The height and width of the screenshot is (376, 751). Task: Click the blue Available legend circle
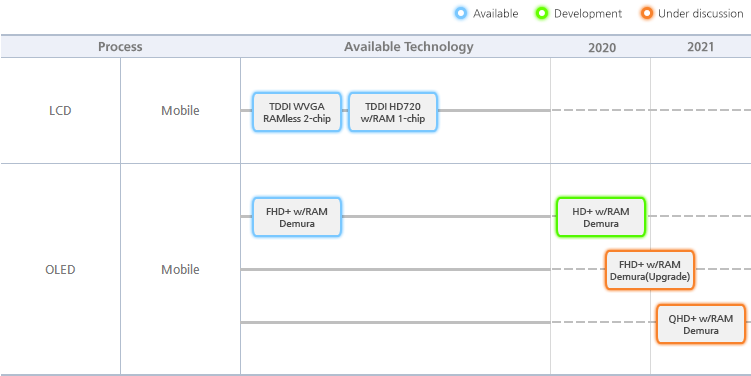coord(461,13)
